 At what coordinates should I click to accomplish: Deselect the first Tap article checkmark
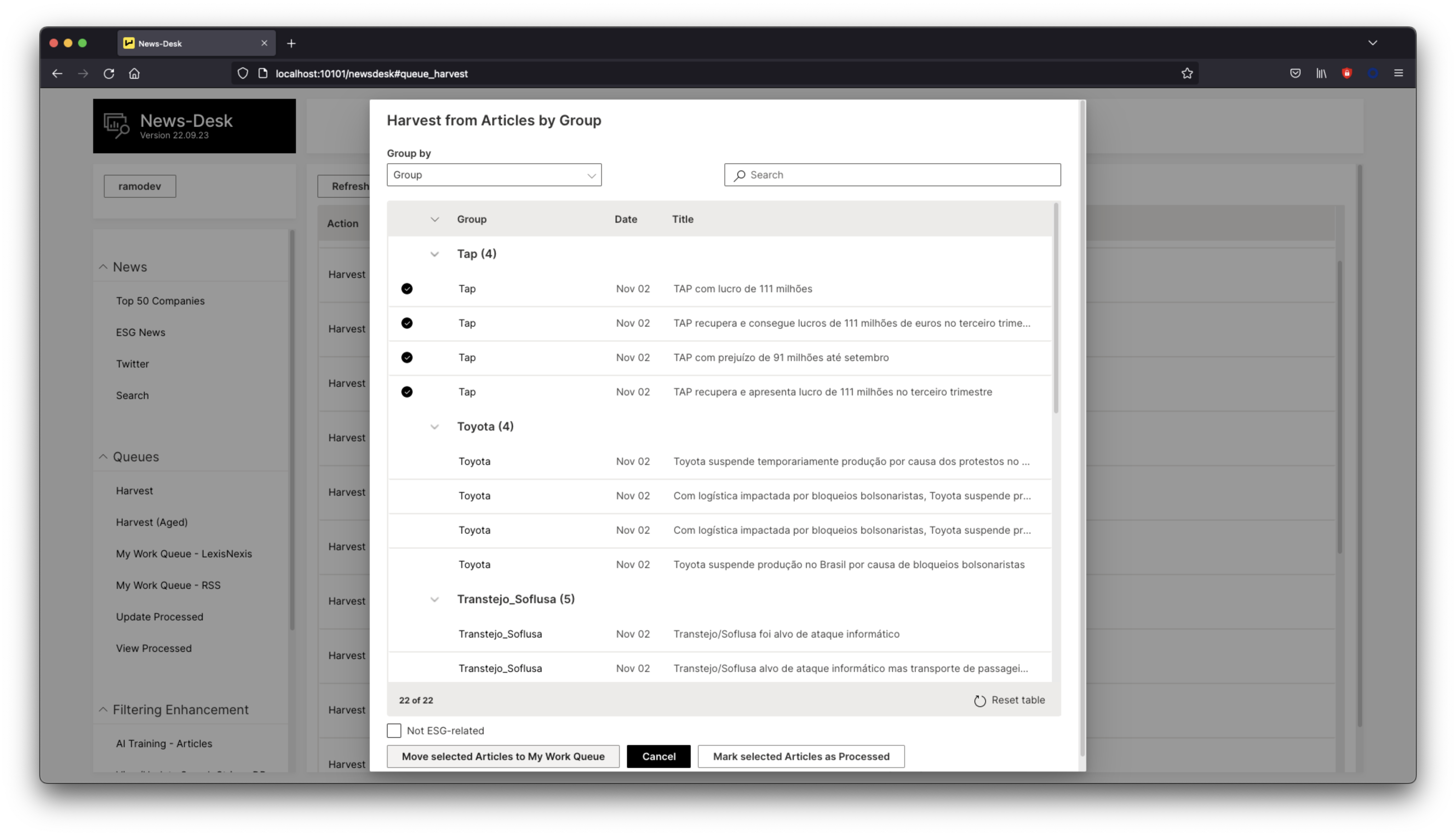click(x=407, y=289)
